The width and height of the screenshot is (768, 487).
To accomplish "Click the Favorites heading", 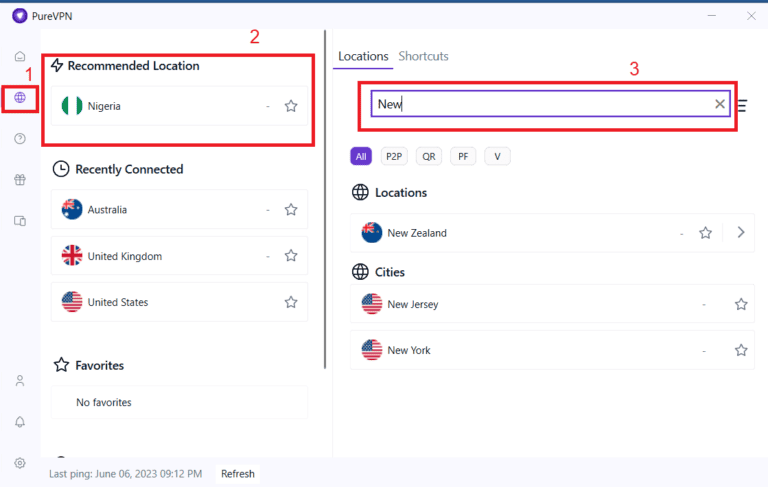I will coord(99,365).
